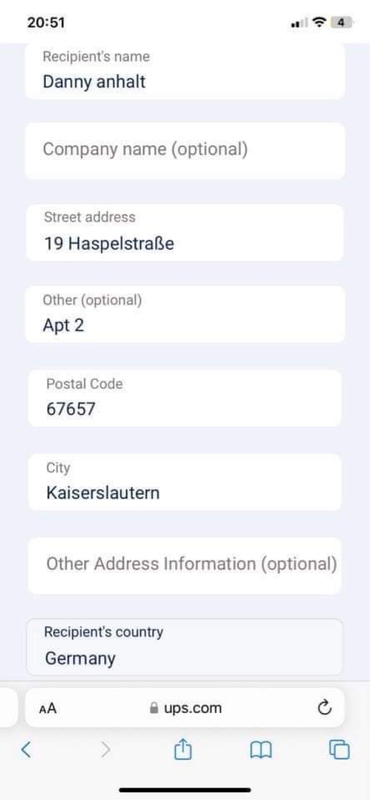370x800 pixels.
Task: Edit the Postal Code 67657 field
Action: [185, 398]
